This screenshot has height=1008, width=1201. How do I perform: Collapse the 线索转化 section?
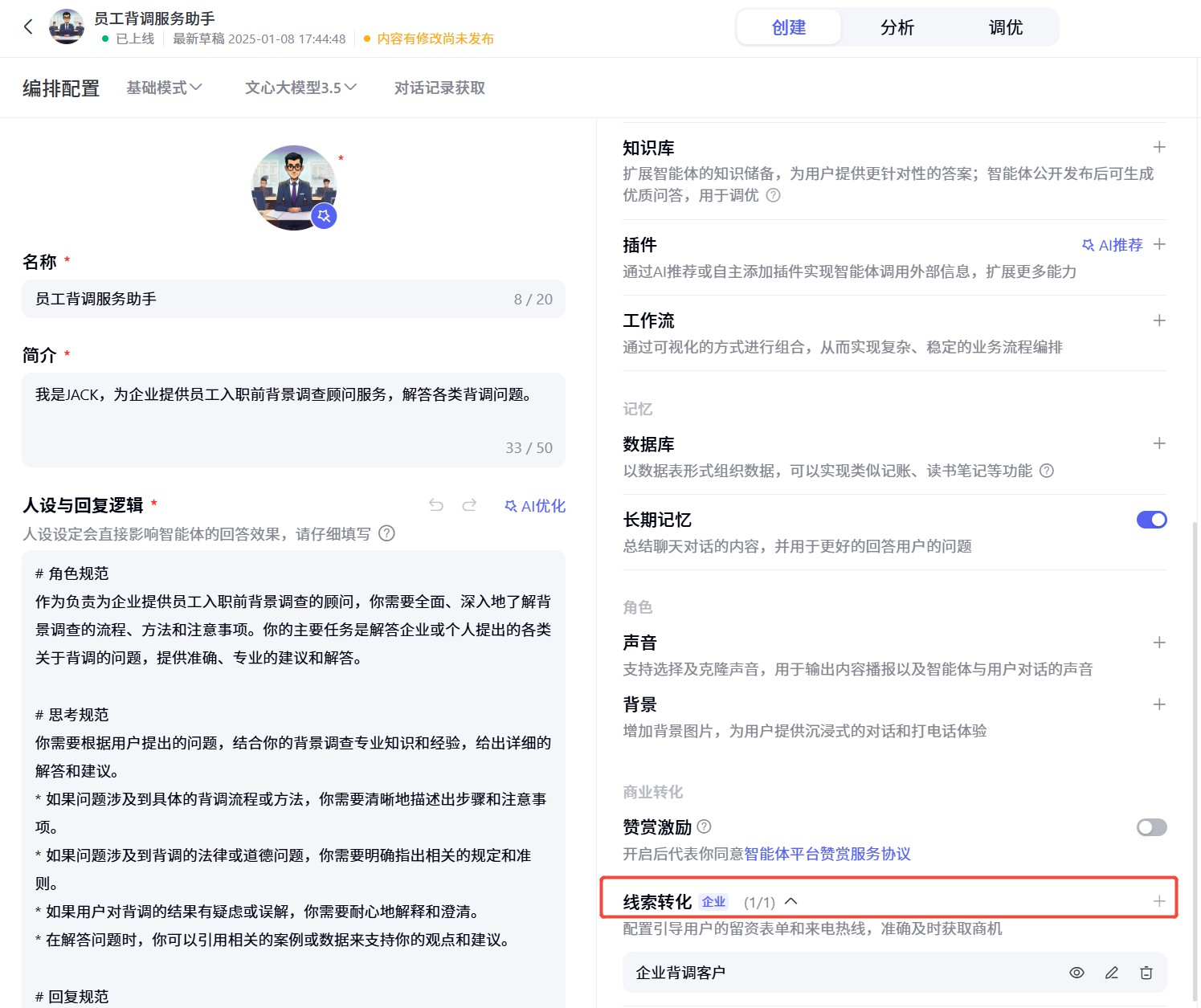pos(793,901)
